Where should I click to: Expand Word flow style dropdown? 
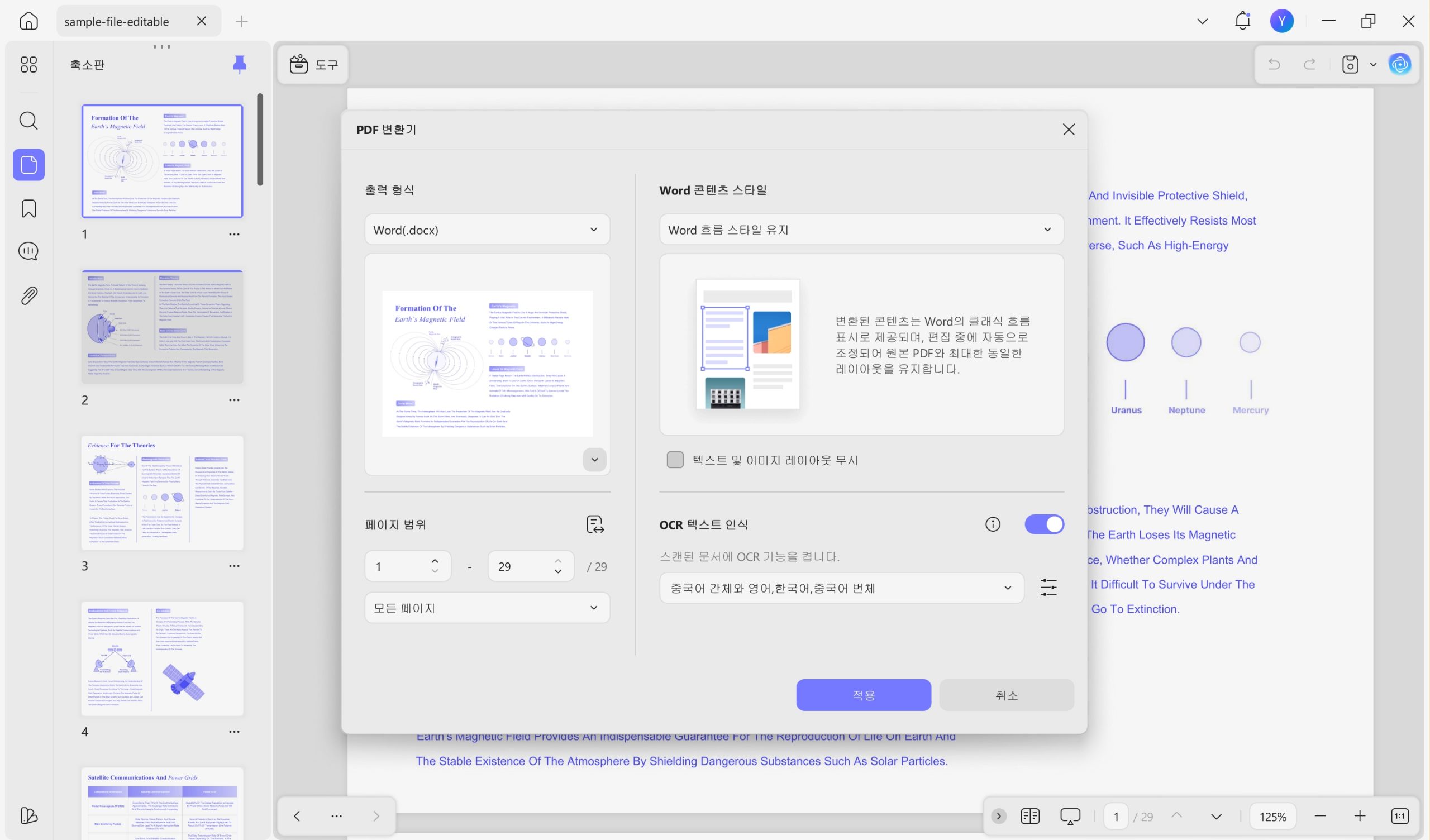click(x=861, y=230)
